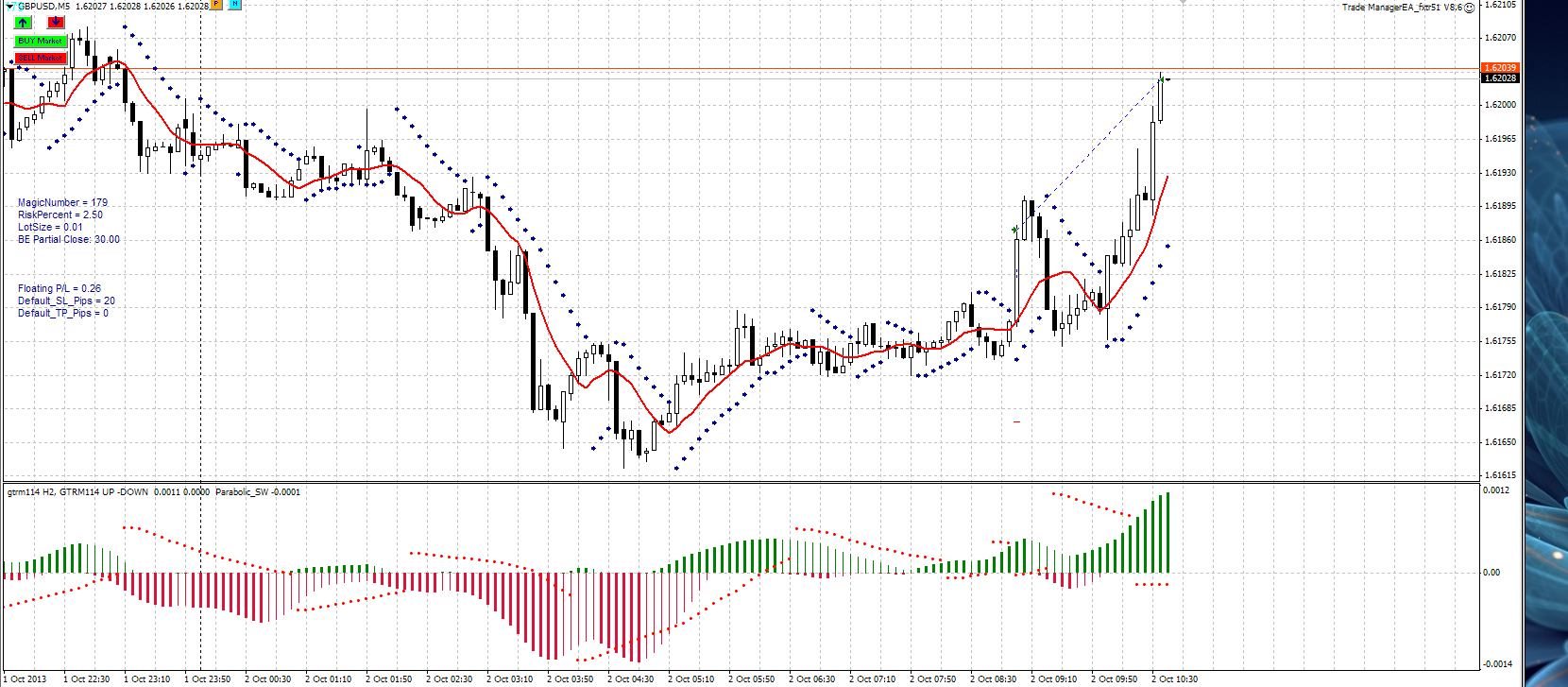Click the 1.61615 price scale value
This screenshot has height=687, width=1568.
click(1501, 475)
